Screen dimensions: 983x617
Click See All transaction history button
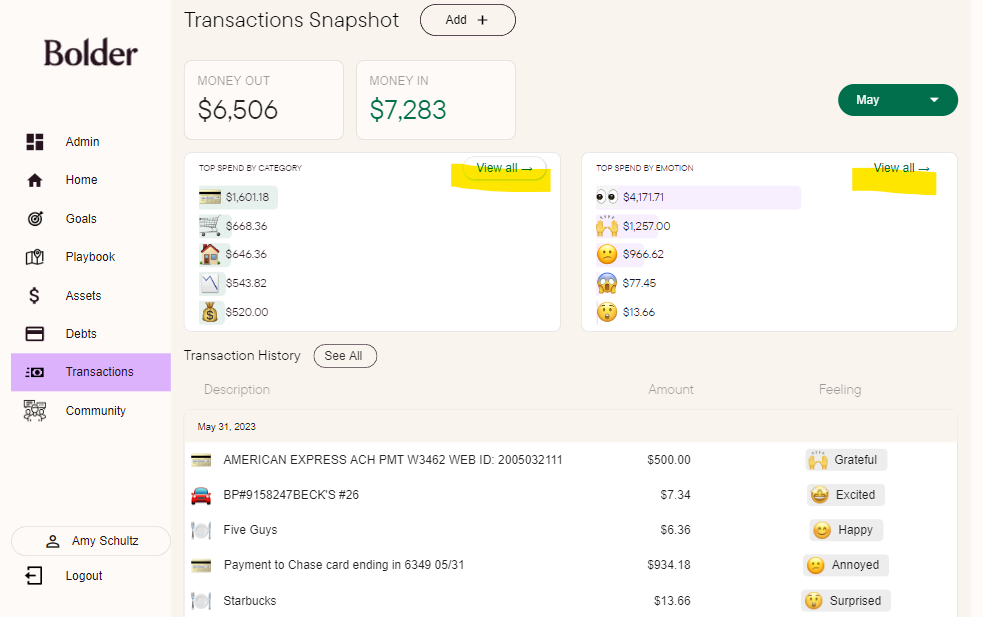(344, 356)
